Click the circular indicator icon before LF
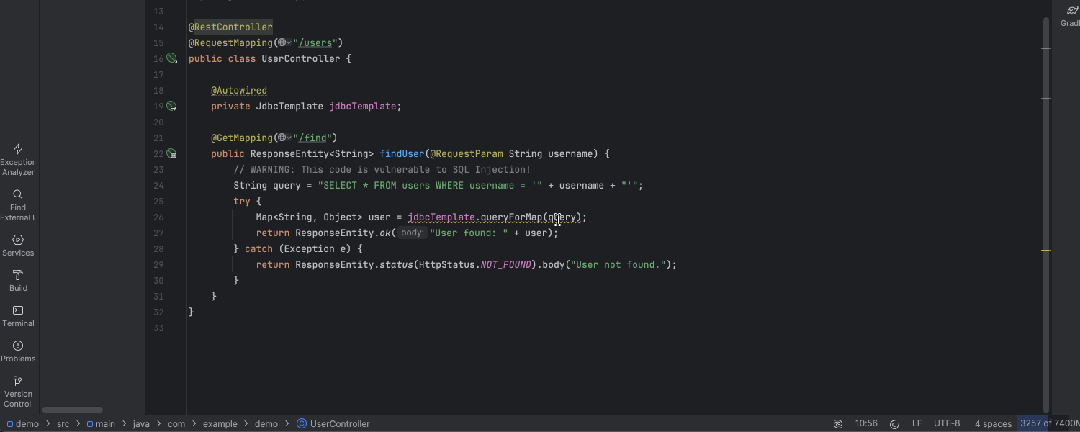Screen dimensions: 1080x432 pyautogui.click(x=895, y=424)
